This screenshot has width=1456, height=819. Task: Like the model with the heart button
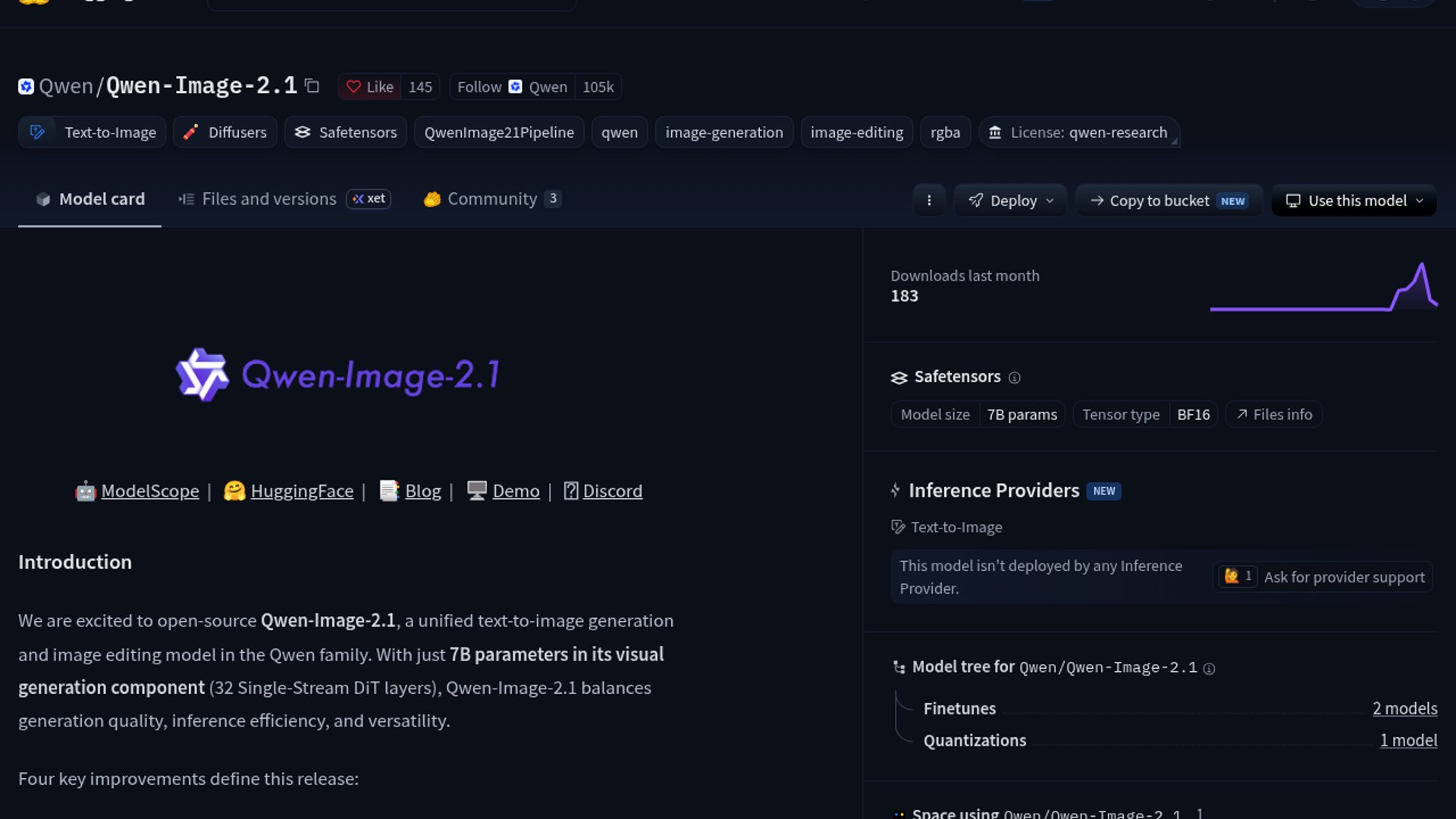[370, 87]
